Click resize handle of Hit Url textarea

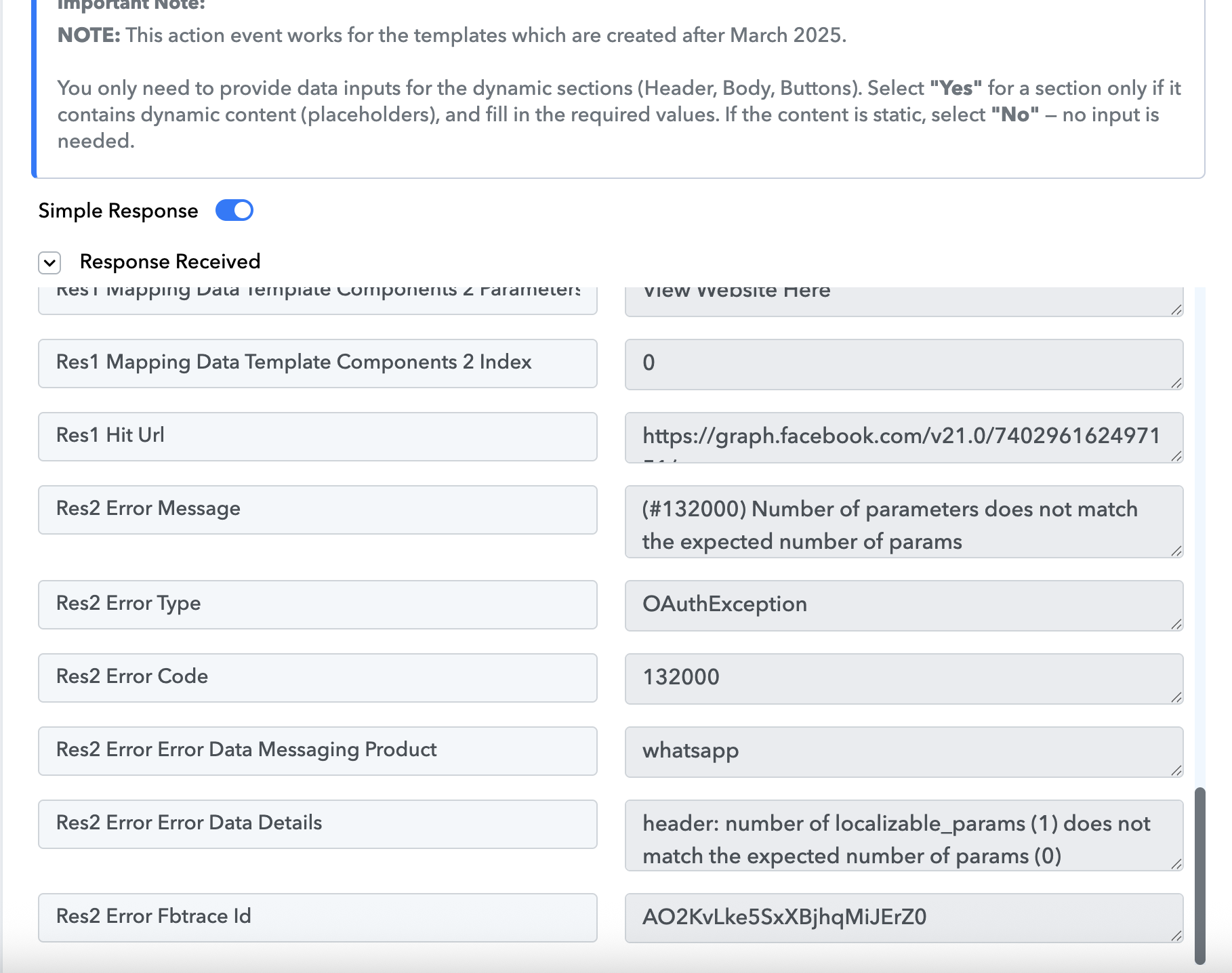[1176, 456]
